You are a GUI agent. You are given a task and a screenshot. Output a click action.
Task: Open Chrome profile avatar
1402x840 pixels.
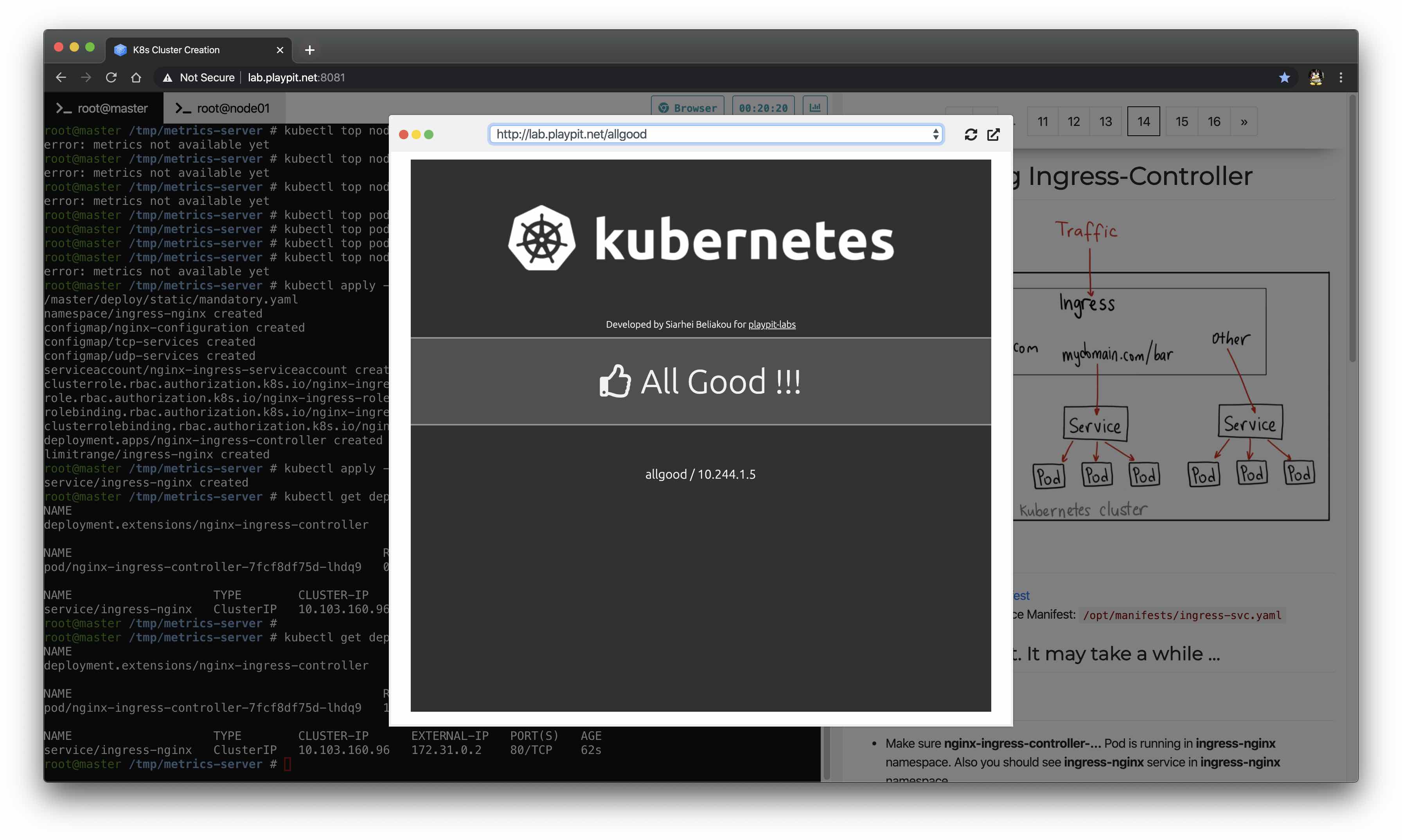pos(1316,77)
